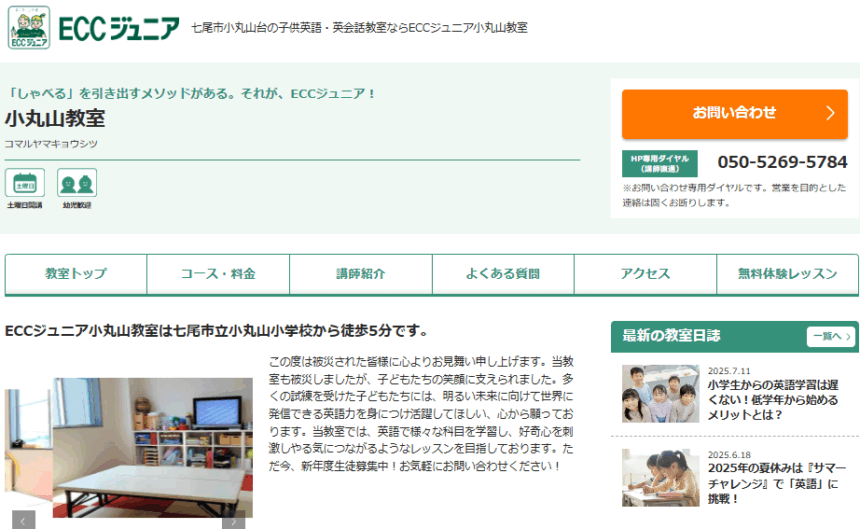Click the classroom photo with low table
The width and height of the screenshot is (860, 529).
(x=152, y=447)
